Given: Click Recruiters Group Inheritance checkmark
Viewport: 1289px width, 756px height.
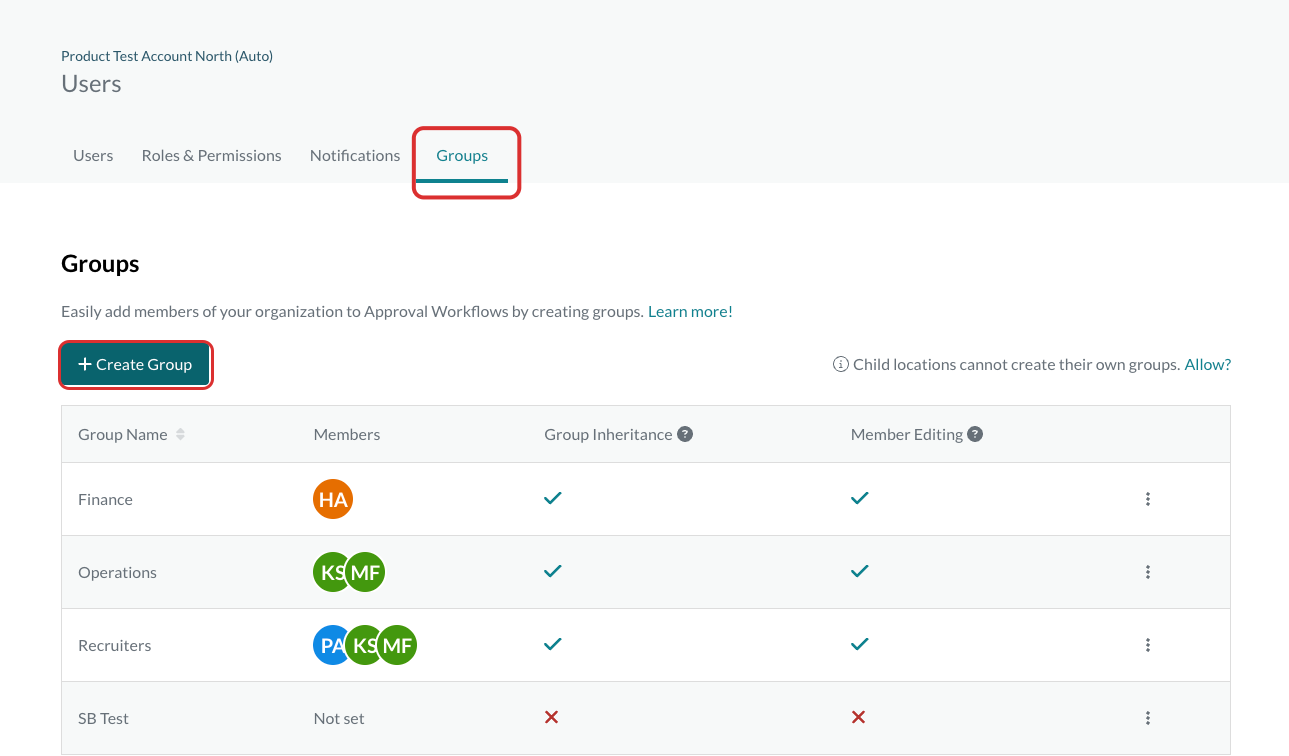Looking at the screenshot, I should point(553,643).
